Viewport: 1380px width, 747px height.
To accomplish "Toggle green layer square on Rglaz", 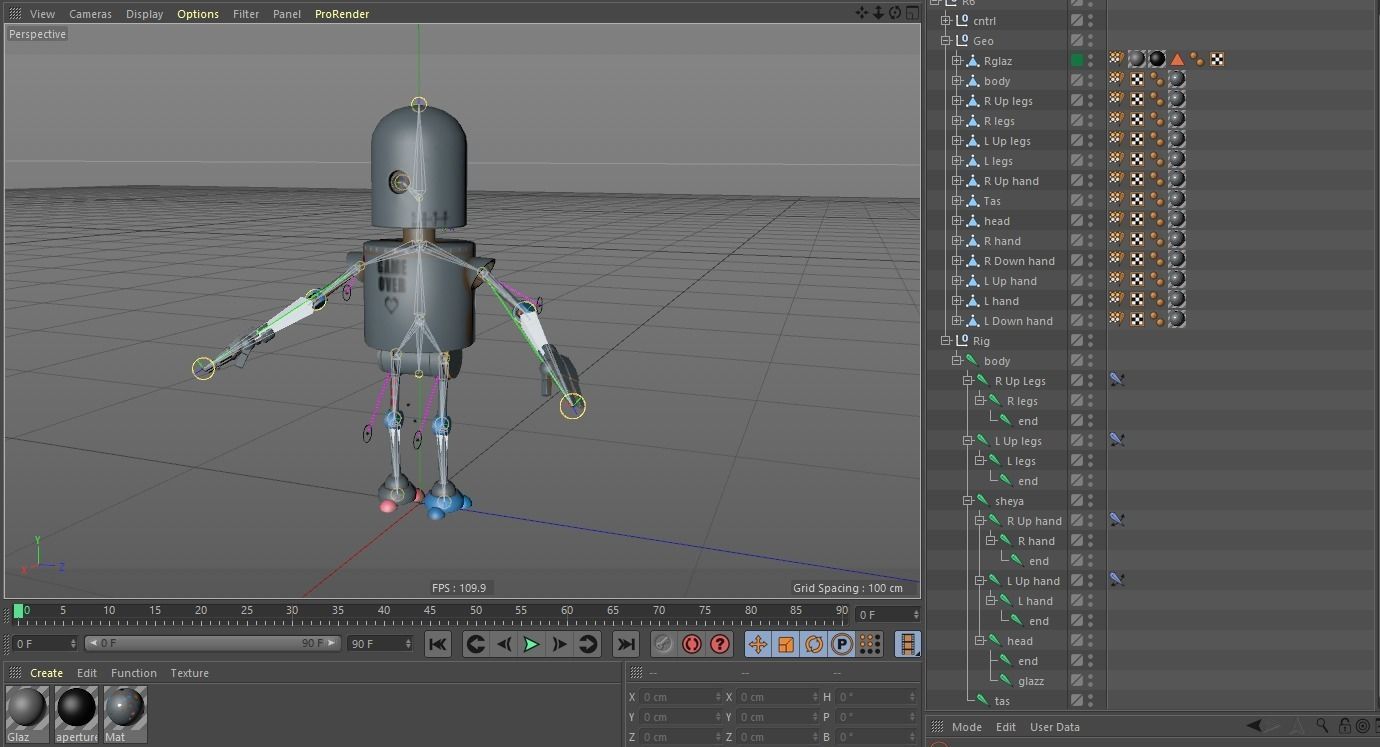I will click(1077, 60).
